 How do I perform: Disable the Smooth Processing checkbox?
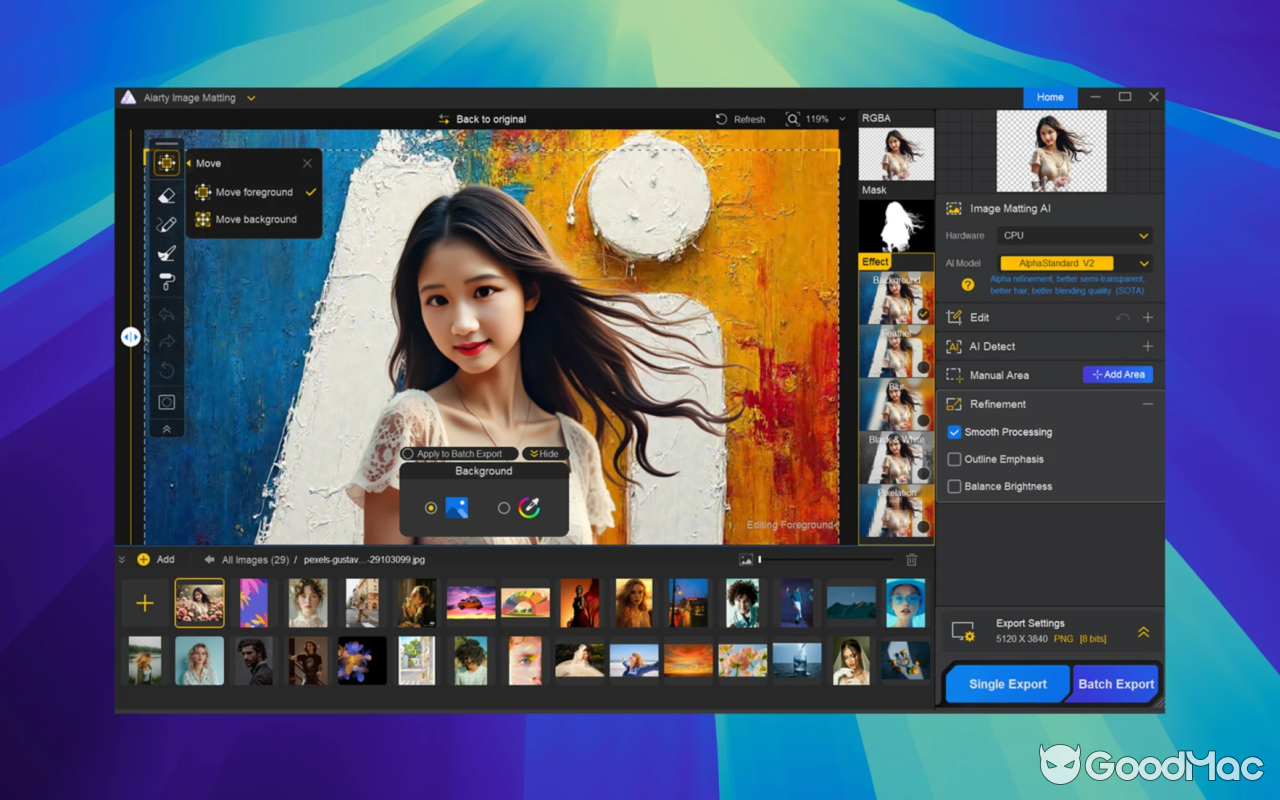point(954,432)
